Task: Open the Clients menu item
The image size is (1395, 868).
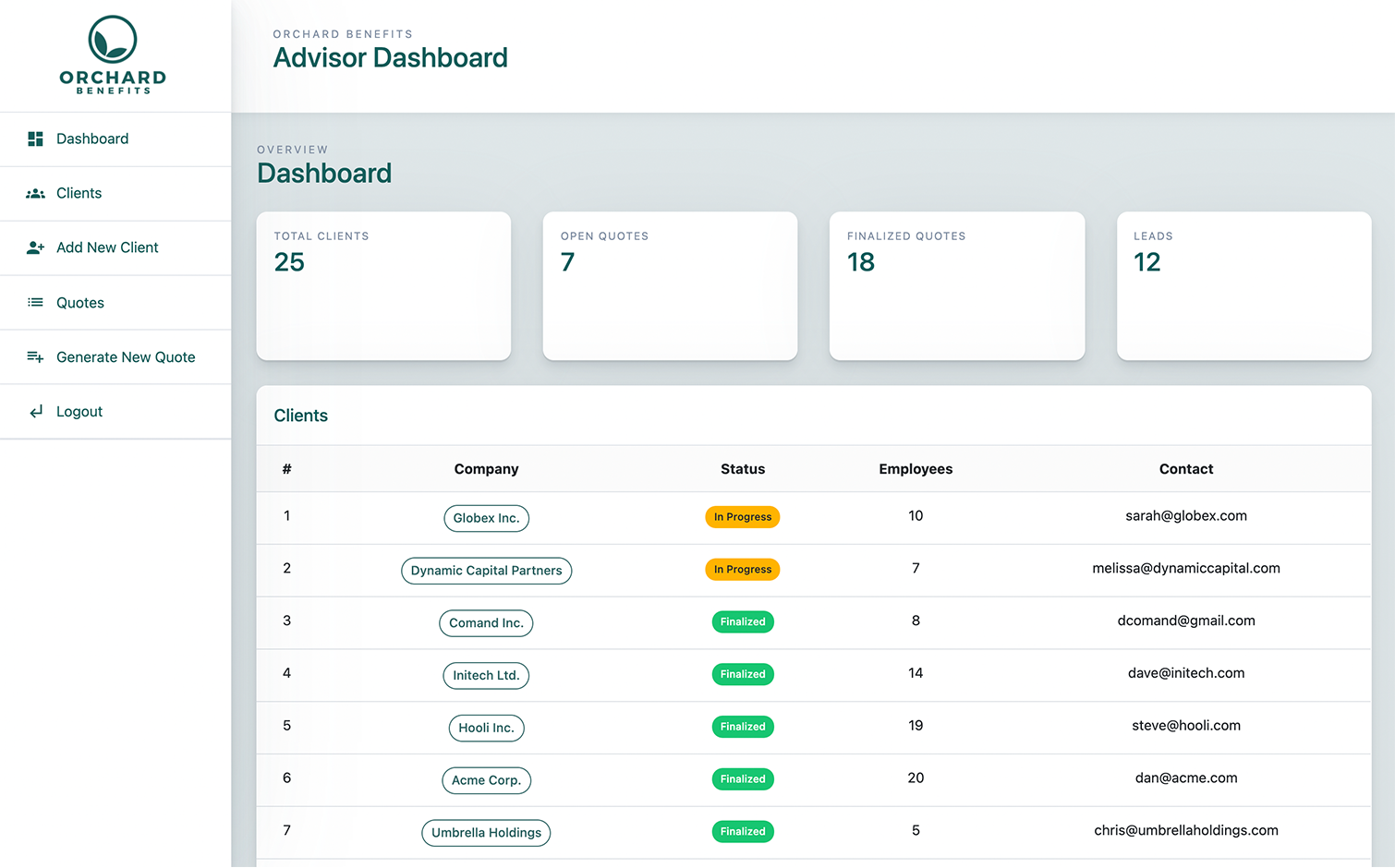Action: click(x=79, y=193)
